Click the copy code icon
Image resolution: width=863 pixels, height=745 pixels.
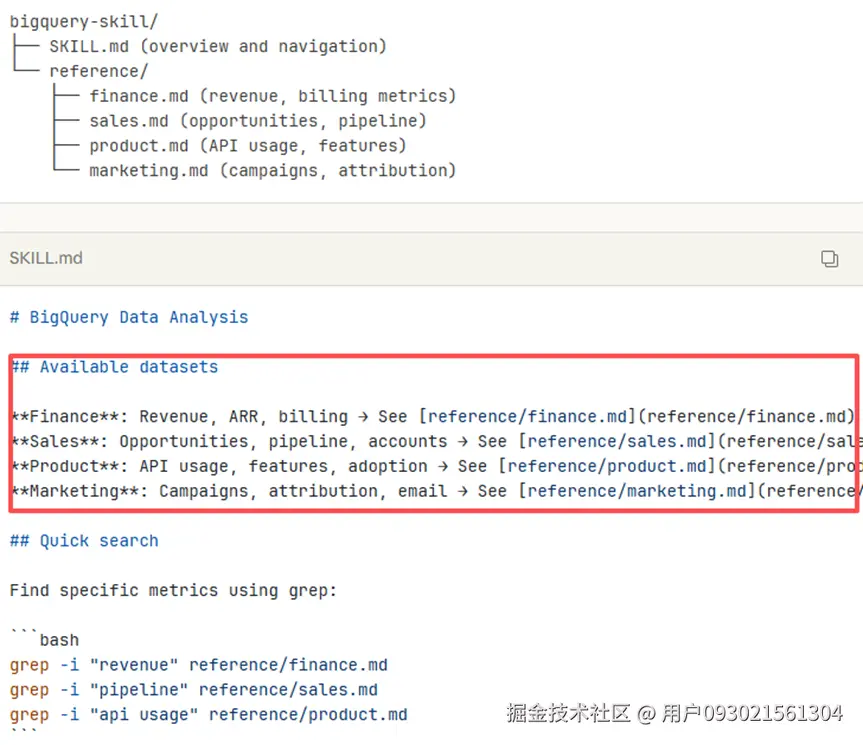click(x=829, y=259)
